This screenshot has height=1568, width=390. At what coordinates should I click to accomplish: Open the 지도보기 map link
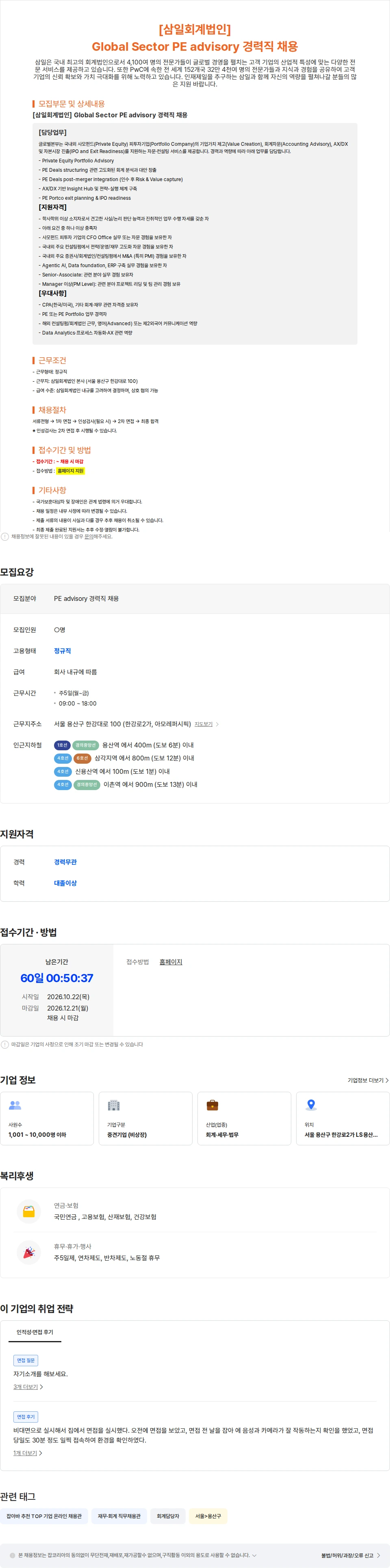tap(203, 724)
